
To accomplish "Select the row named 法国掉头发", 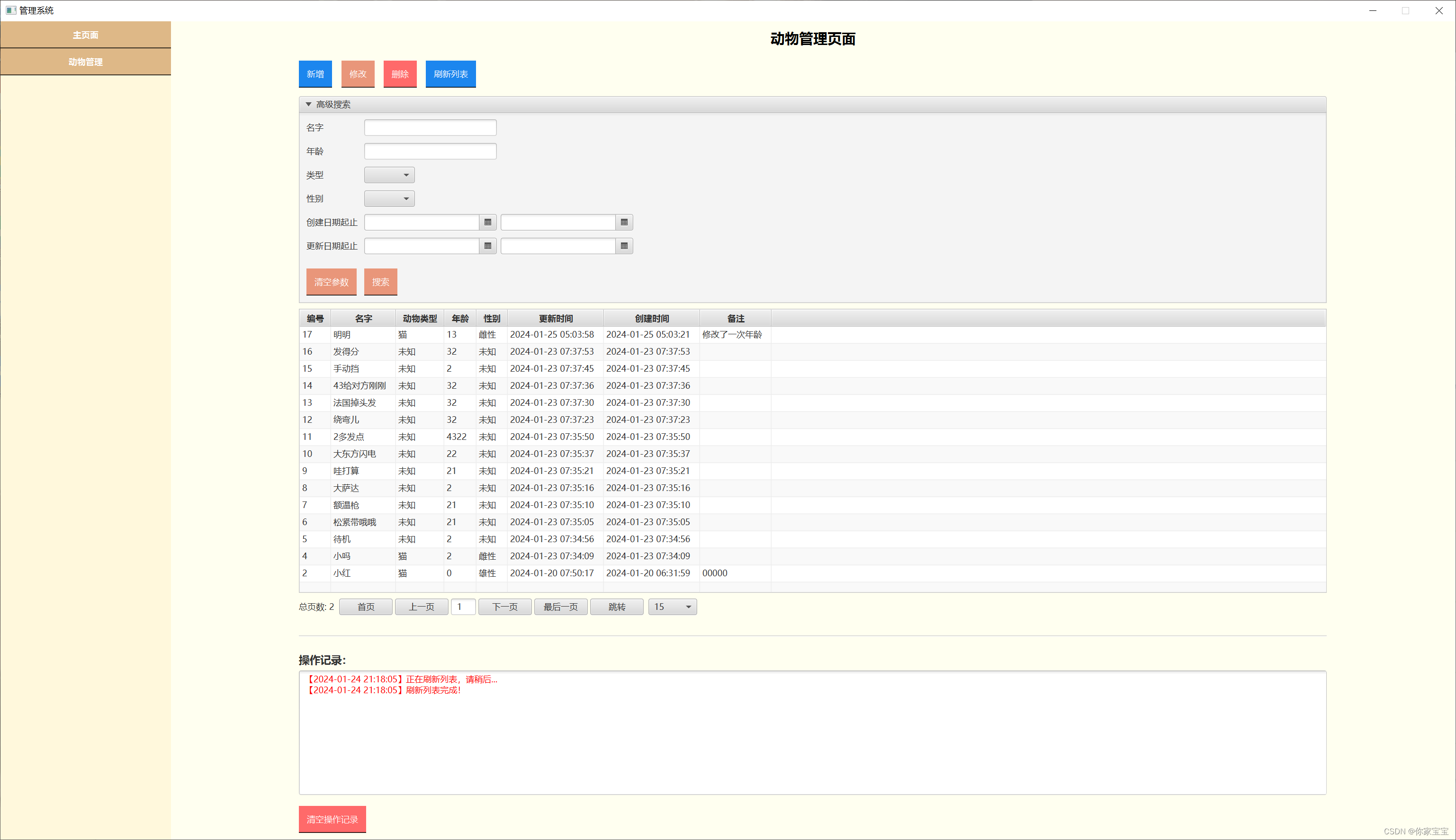I will 812,402.
